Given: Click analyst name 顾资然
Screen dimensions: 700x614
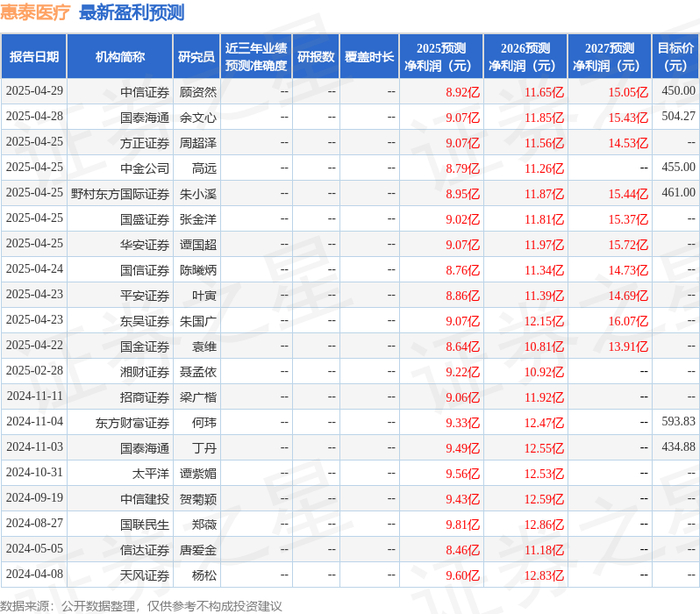Looking at the screenshot, I should pos(198,92).
